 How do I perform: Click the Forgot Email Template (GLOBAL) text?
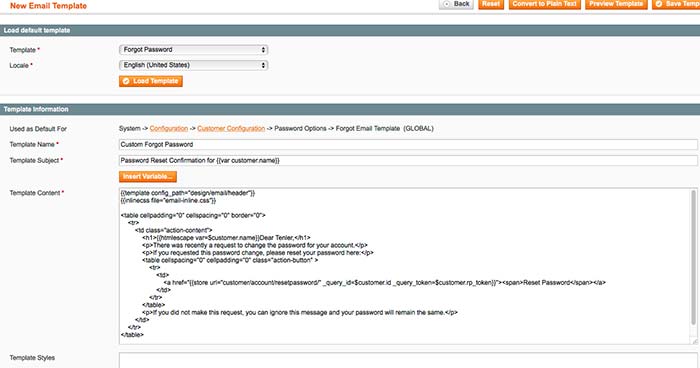click(x=384, y=129)
